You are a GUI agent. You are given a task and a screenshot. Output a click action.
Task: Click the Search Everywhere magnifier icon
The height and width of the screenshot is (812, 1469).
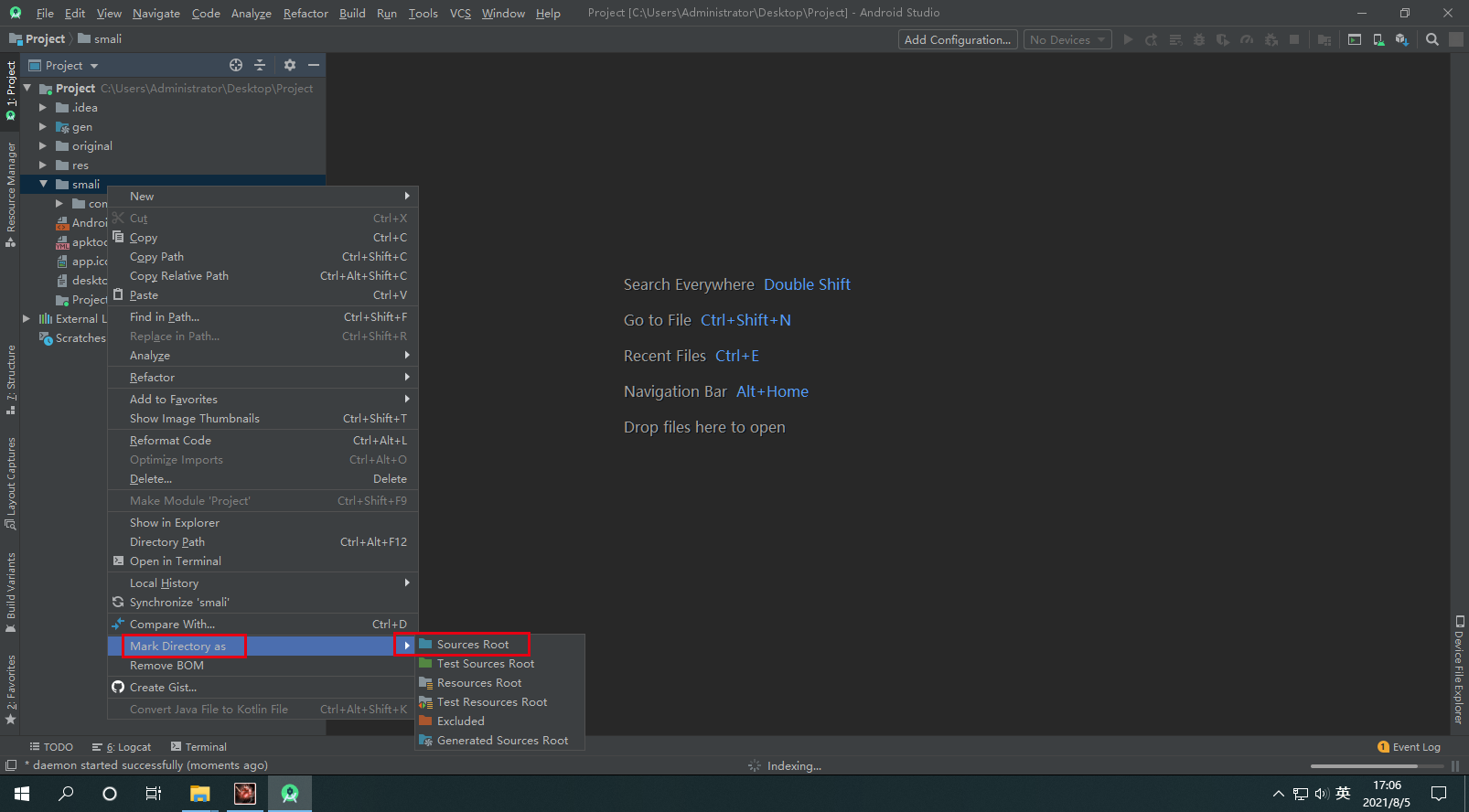pyautogui.click(x=1432, y=39)
